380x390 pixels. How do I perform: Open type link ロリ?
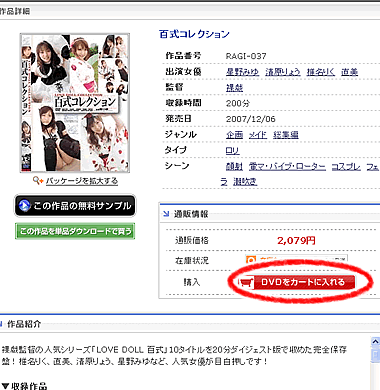coord(232,150)
